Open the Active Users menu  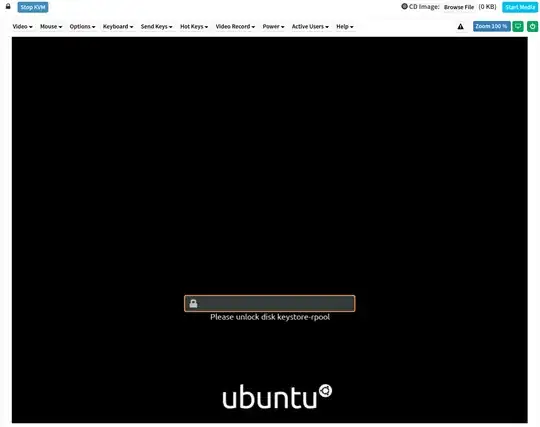310,27
